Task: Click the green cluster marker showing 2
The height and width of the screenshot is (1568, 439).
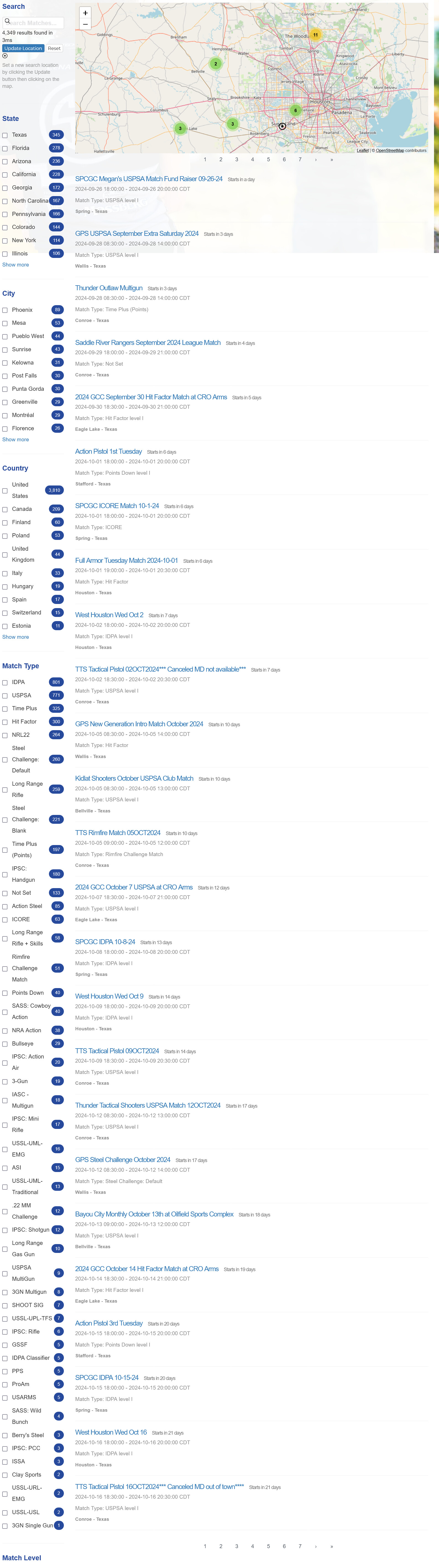Action: coord(215,63)
